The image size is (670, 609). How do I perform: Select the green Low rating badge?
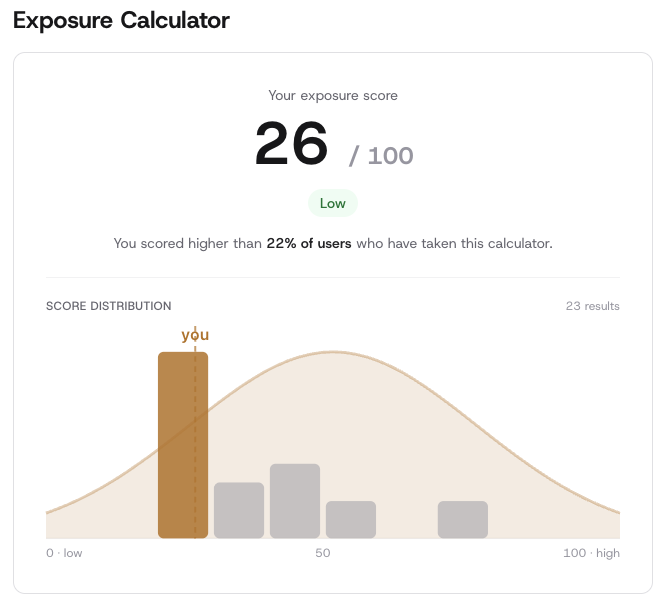point(333,204)
